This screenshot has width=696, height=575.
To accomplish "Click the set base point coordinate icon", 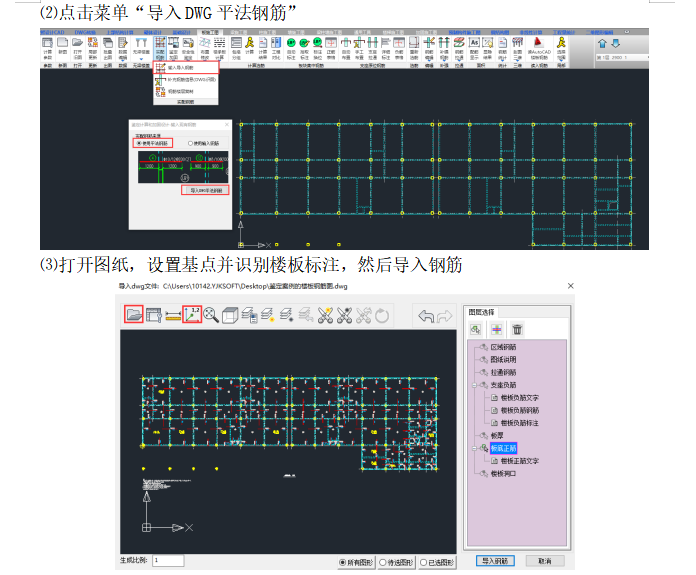I will 192,315.
